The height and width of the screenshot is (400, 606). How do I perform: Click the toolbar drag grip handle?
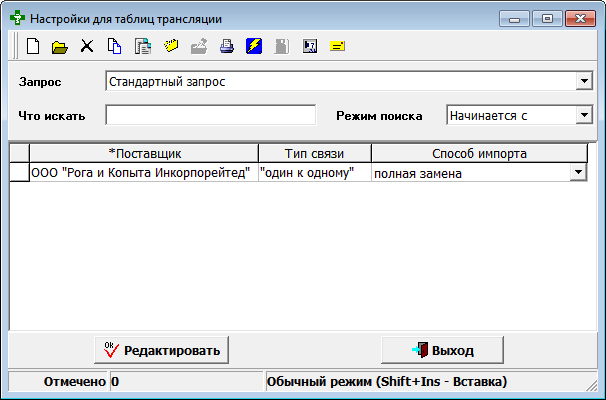15,46
